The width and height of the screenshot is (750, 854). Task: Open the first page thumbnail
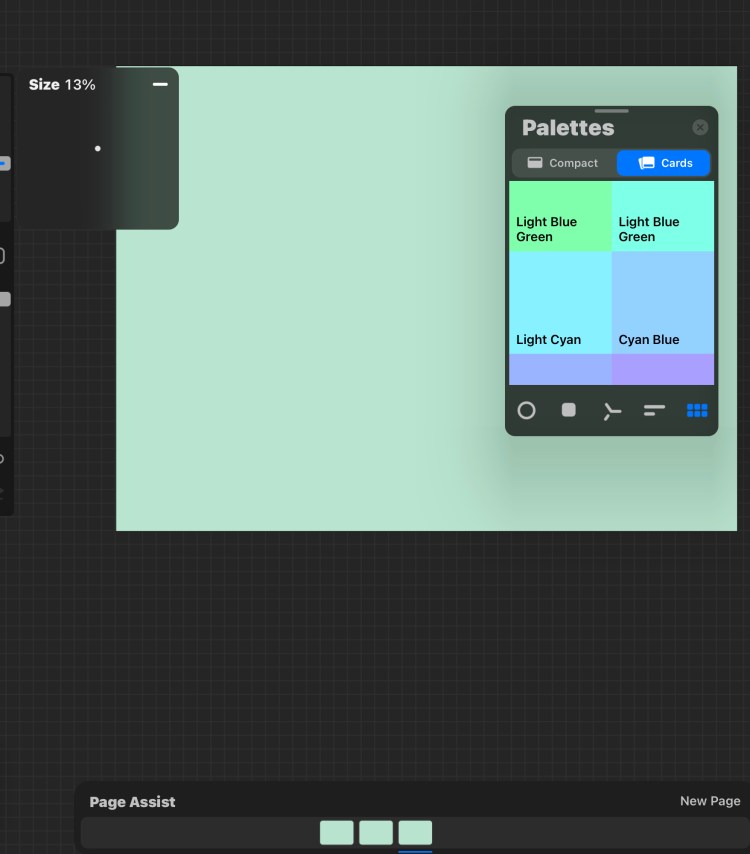click(x=337, y=832)
